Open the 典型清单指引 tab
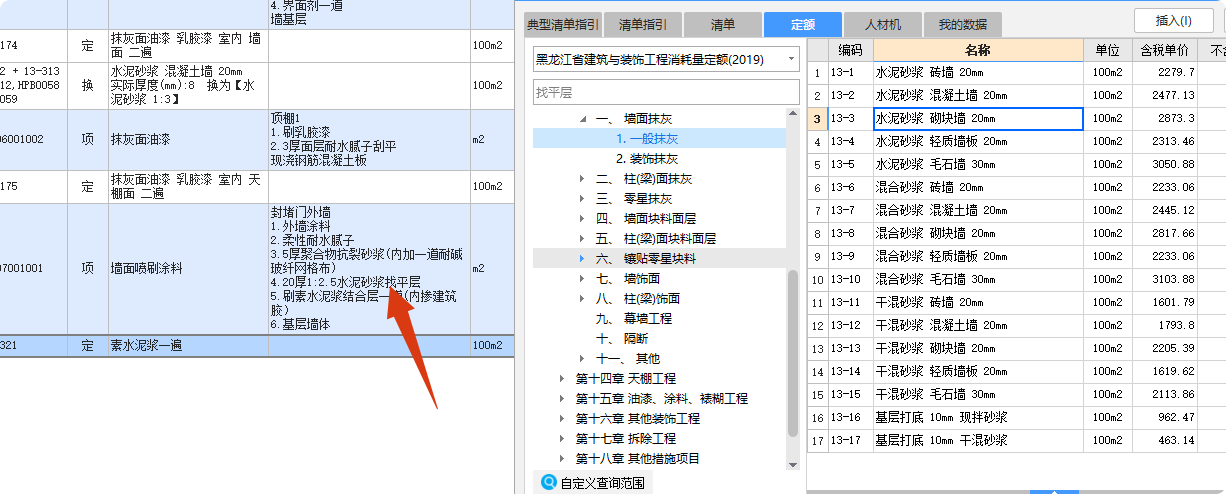The image size is (1226, 494). tap(564, 24)
